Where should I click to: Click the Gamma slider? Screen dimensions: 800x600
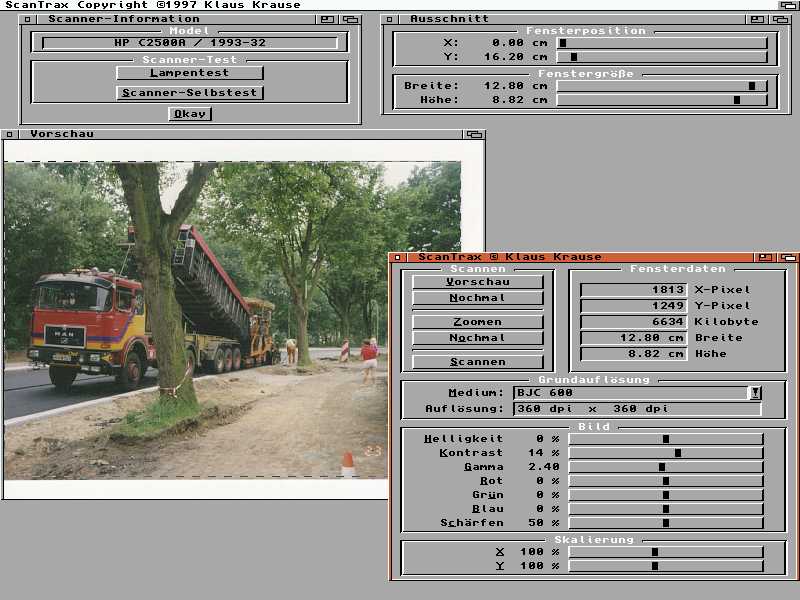pyautogui.click(x=666, y=467)
